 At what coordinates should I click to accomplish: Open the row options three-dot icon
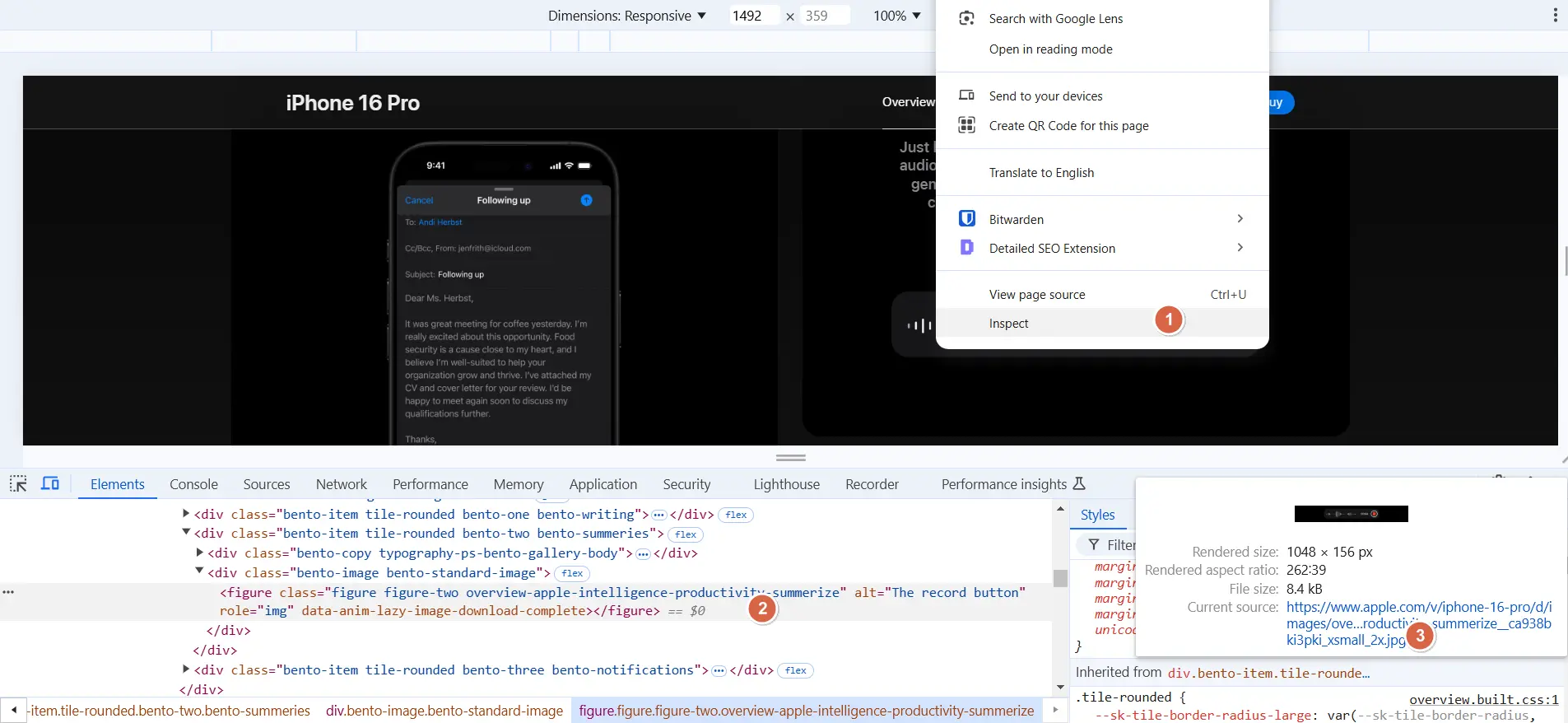click(8, 592)
